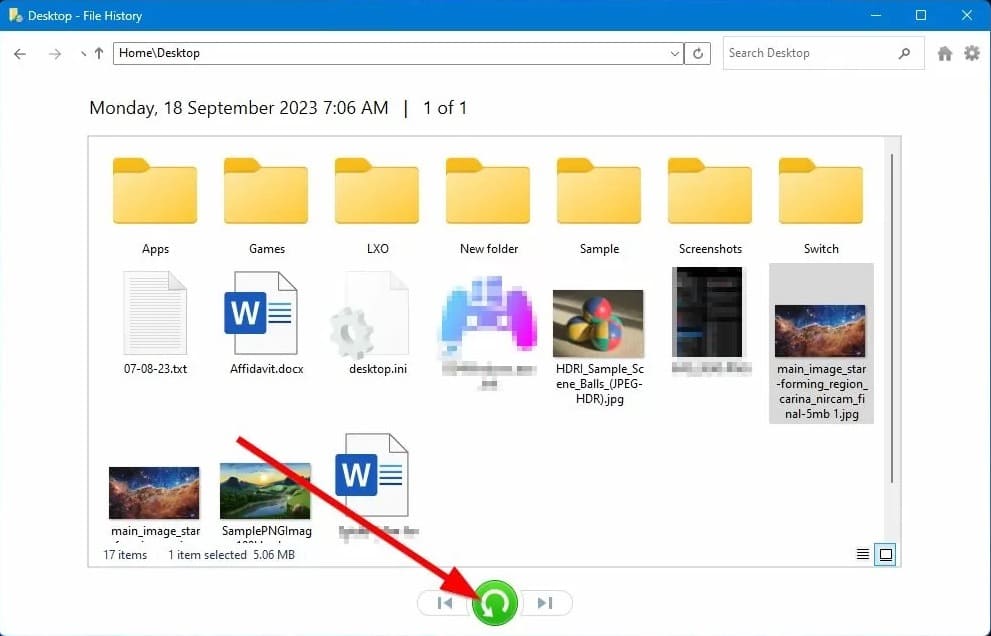This screenshot has width=991, height=636.
Task: Select the desktop.ini file
Action: (377, 322)
